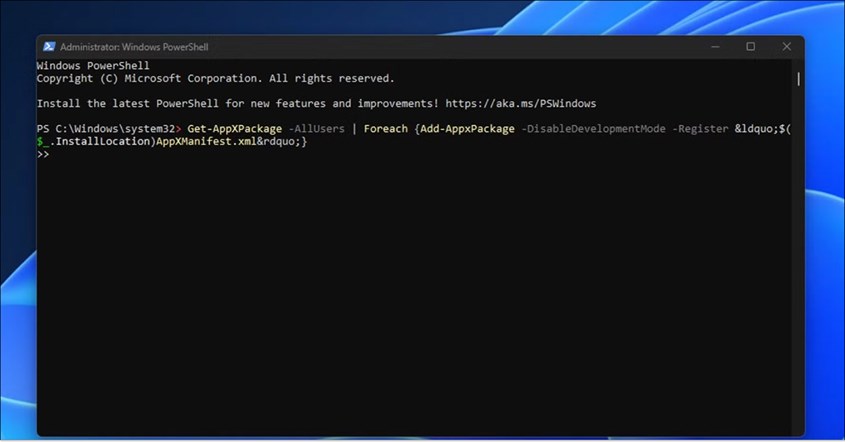The height and width of the screenshot is (442, 845).
Task: Click the '-AllUsers' parameter text
Action: 316,128
